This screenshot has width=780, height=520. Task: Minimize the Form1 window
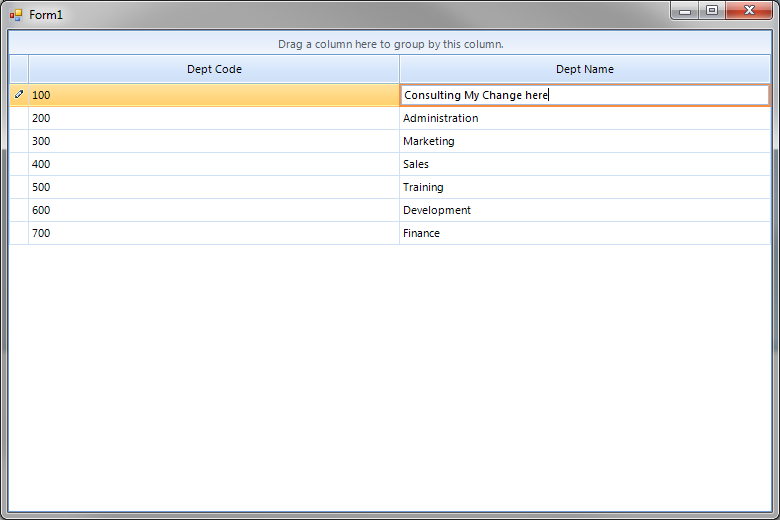click(685, 10)
